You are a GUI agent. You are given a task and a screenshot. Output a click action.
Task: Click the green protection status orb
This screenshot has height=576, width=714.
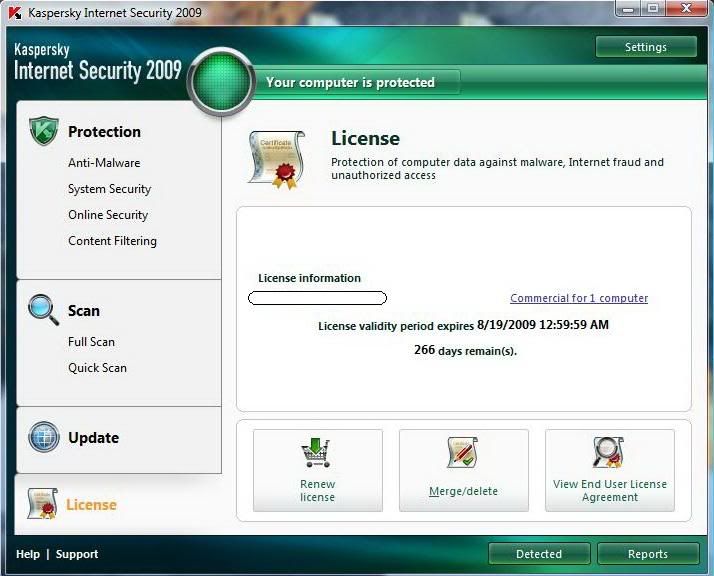220,82
